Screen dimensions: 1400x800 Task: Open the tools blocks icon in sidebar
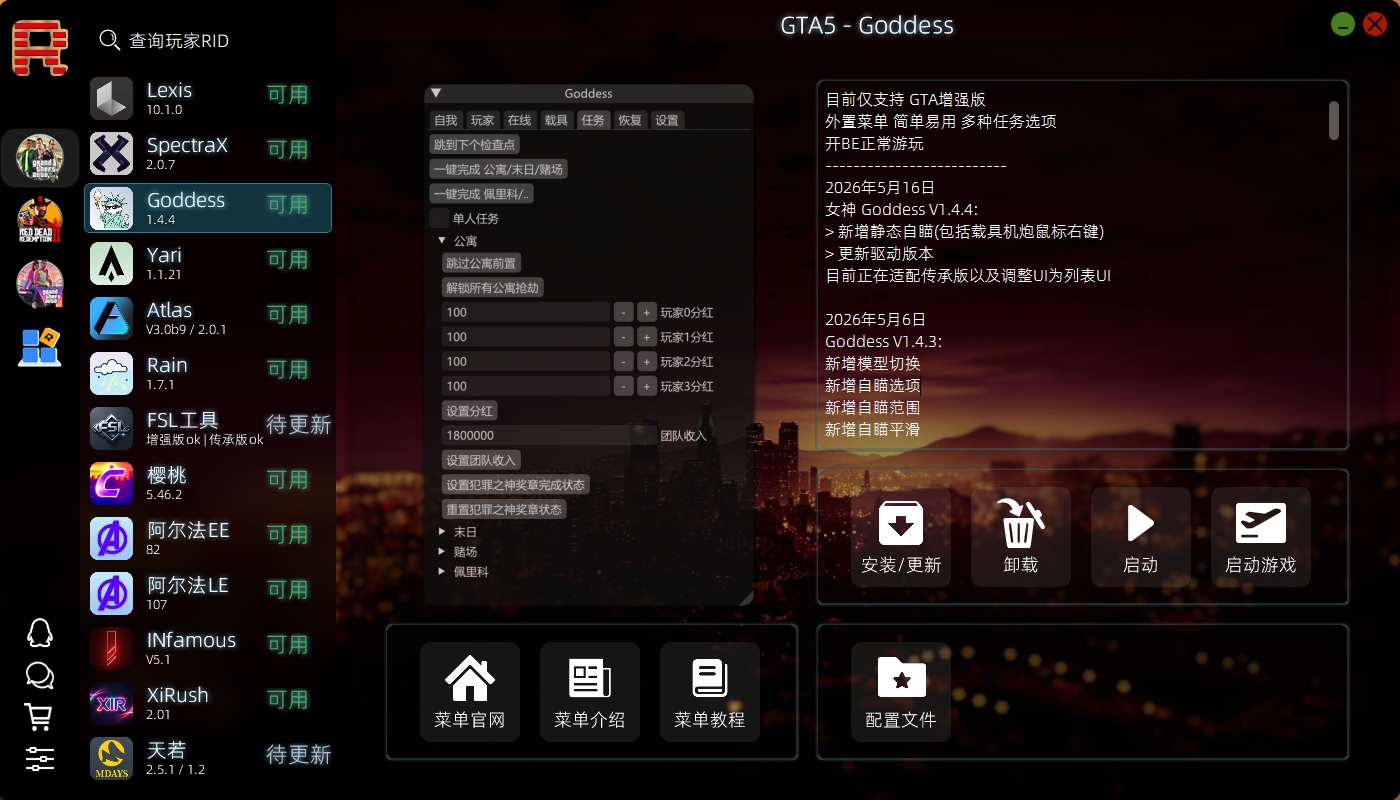[x=40, y=347]
